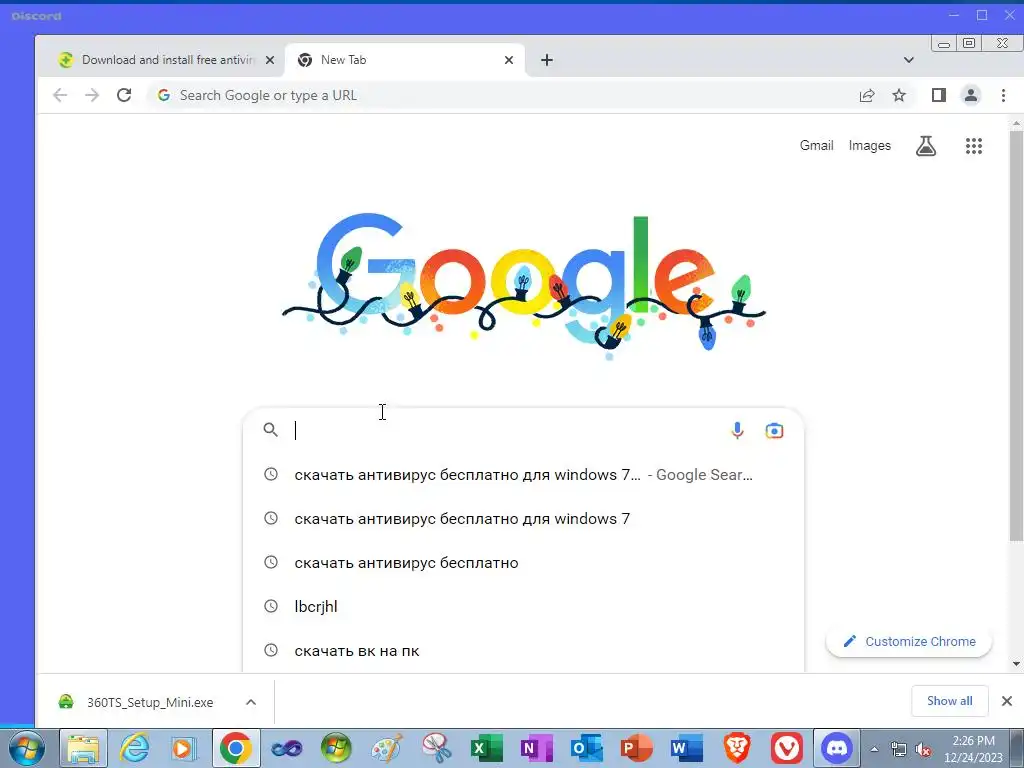Image resolution: width=1024 pixels, height=768 pixels.
Task: Open the Images link
Action: (869, 146)
